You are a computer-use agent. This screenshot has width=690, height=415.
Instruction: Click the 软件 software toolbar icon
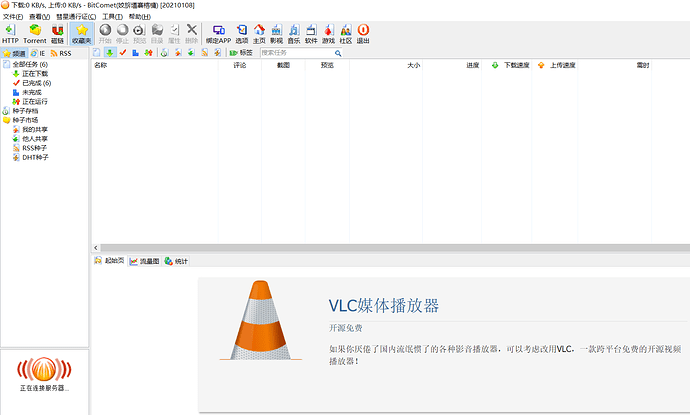pyautogui.click(x=311, y=34)
